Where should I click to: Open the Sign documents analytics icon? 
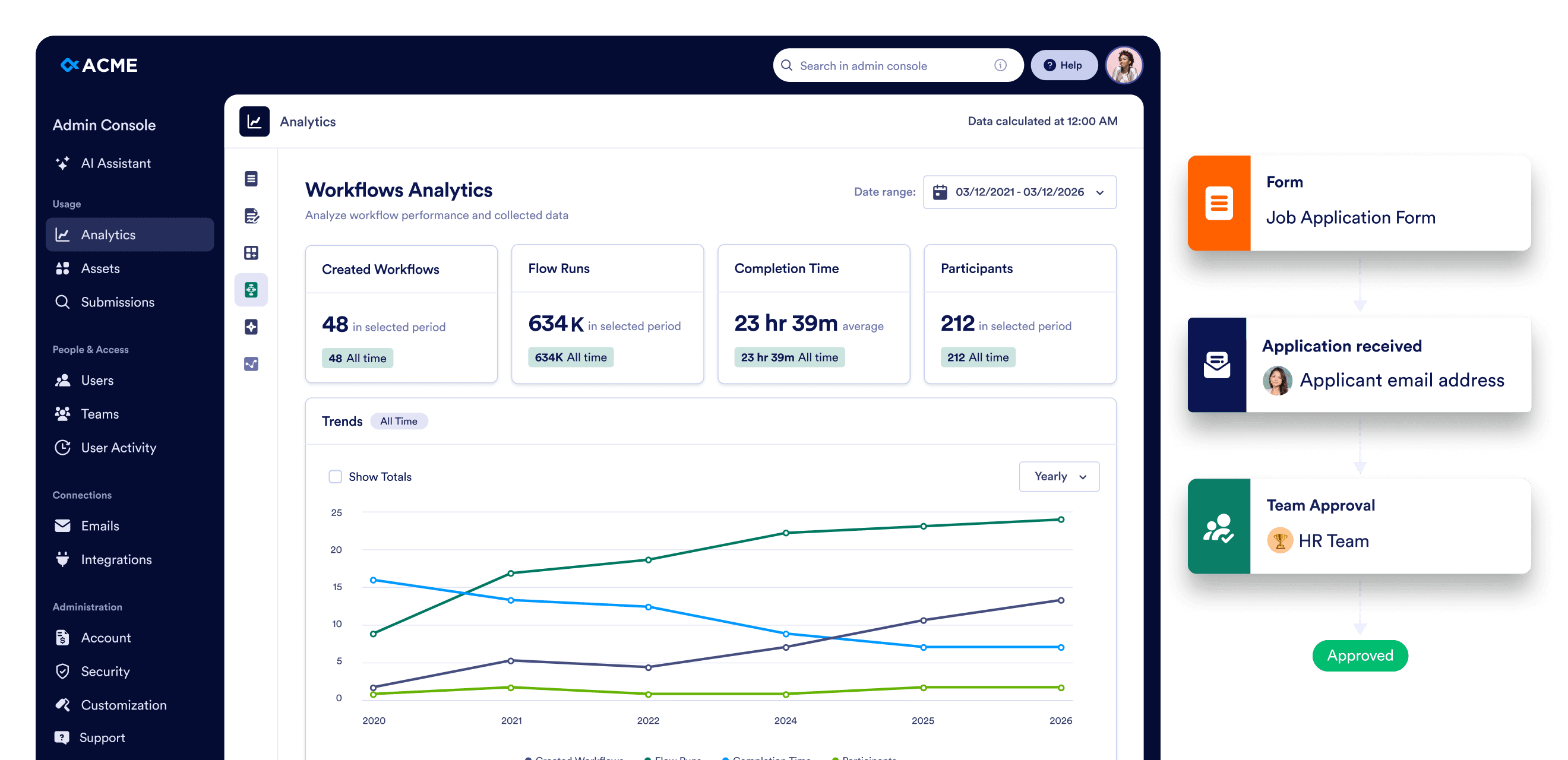tap(251, 216)
